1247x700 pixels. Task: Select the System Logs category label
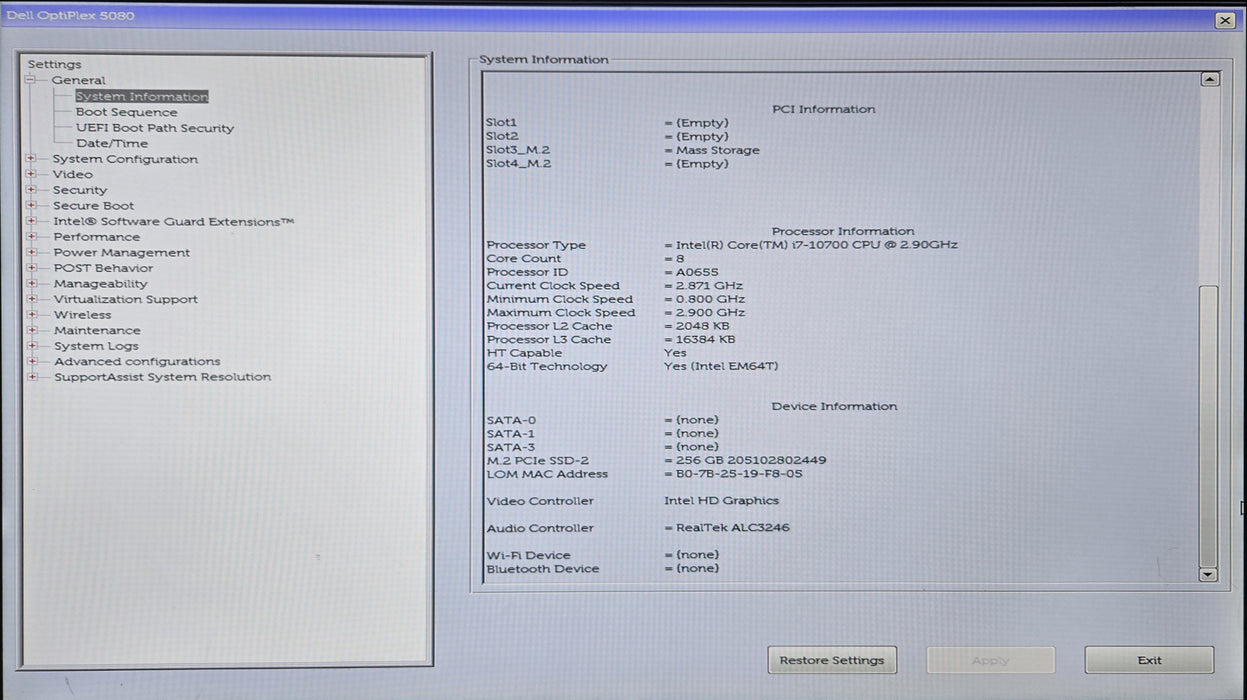[96, 346]
